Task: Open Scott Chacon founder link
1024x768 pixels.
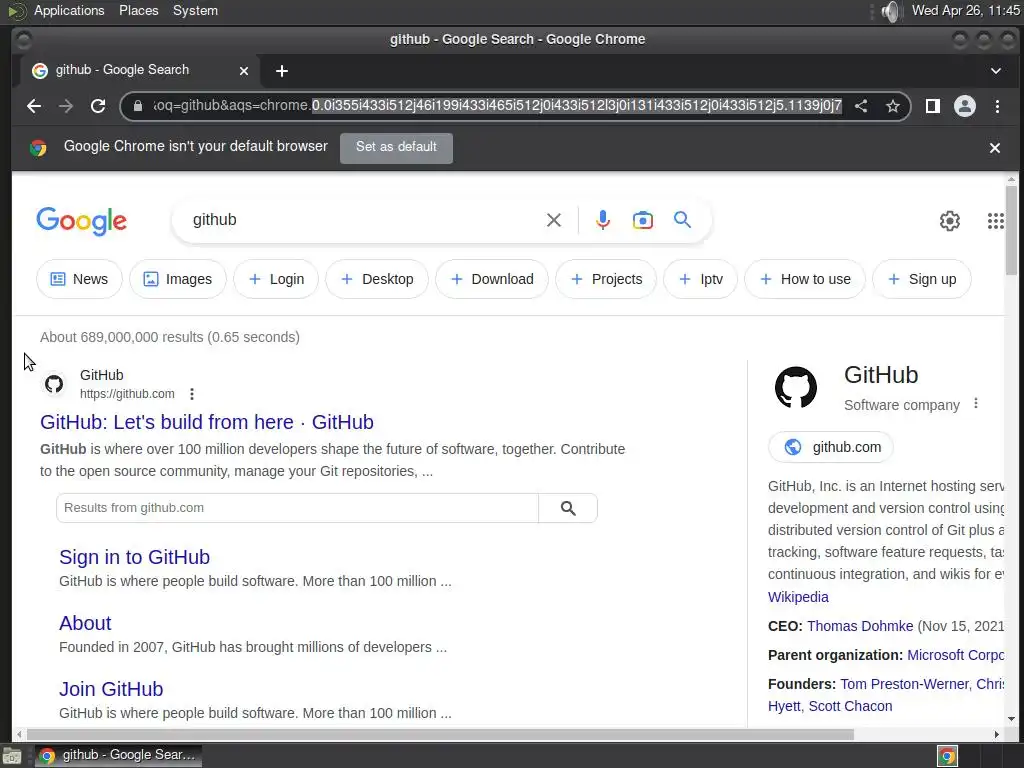Action: [x=850, y=706]
